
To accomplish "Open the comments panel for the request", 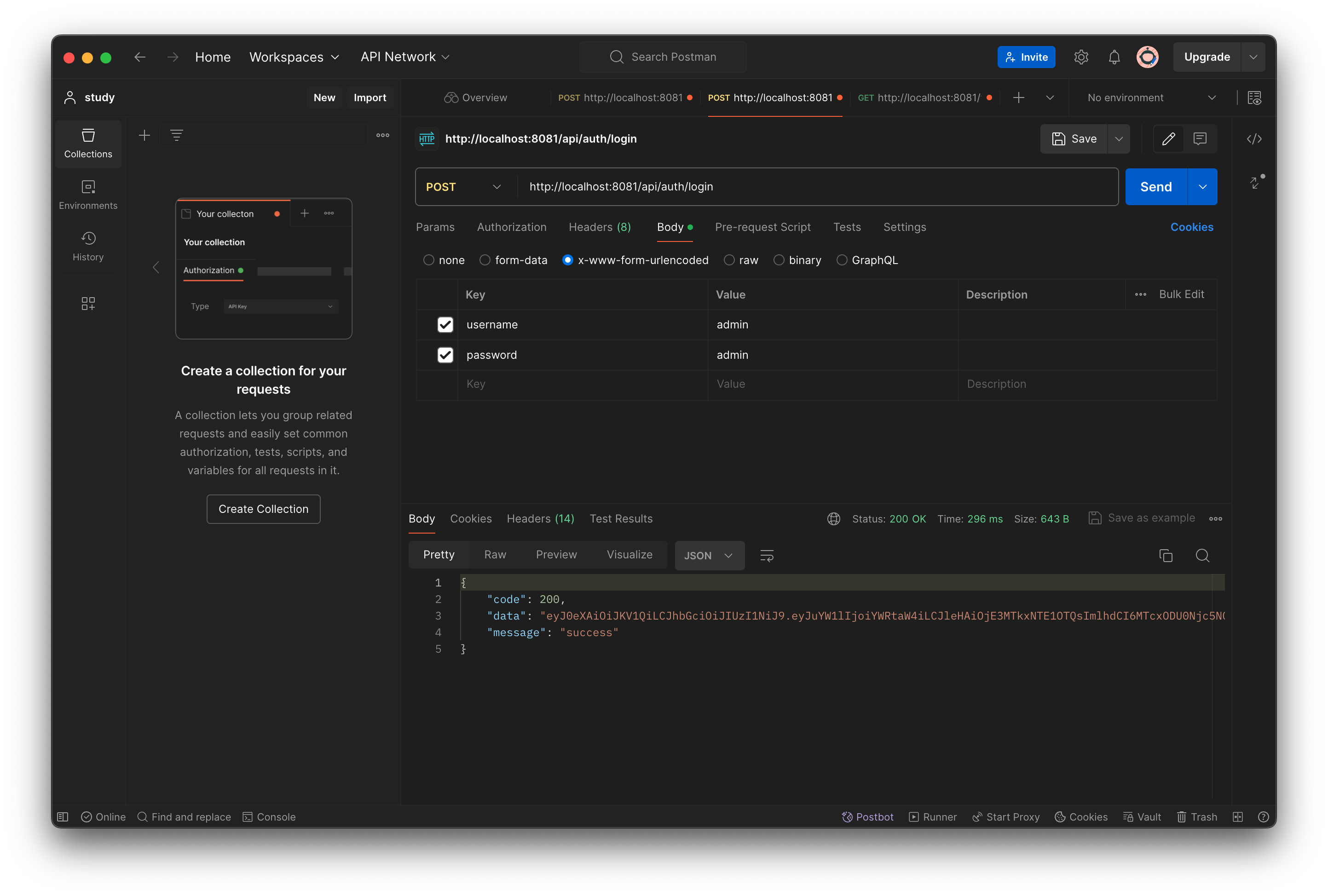I will (1200, 139).
